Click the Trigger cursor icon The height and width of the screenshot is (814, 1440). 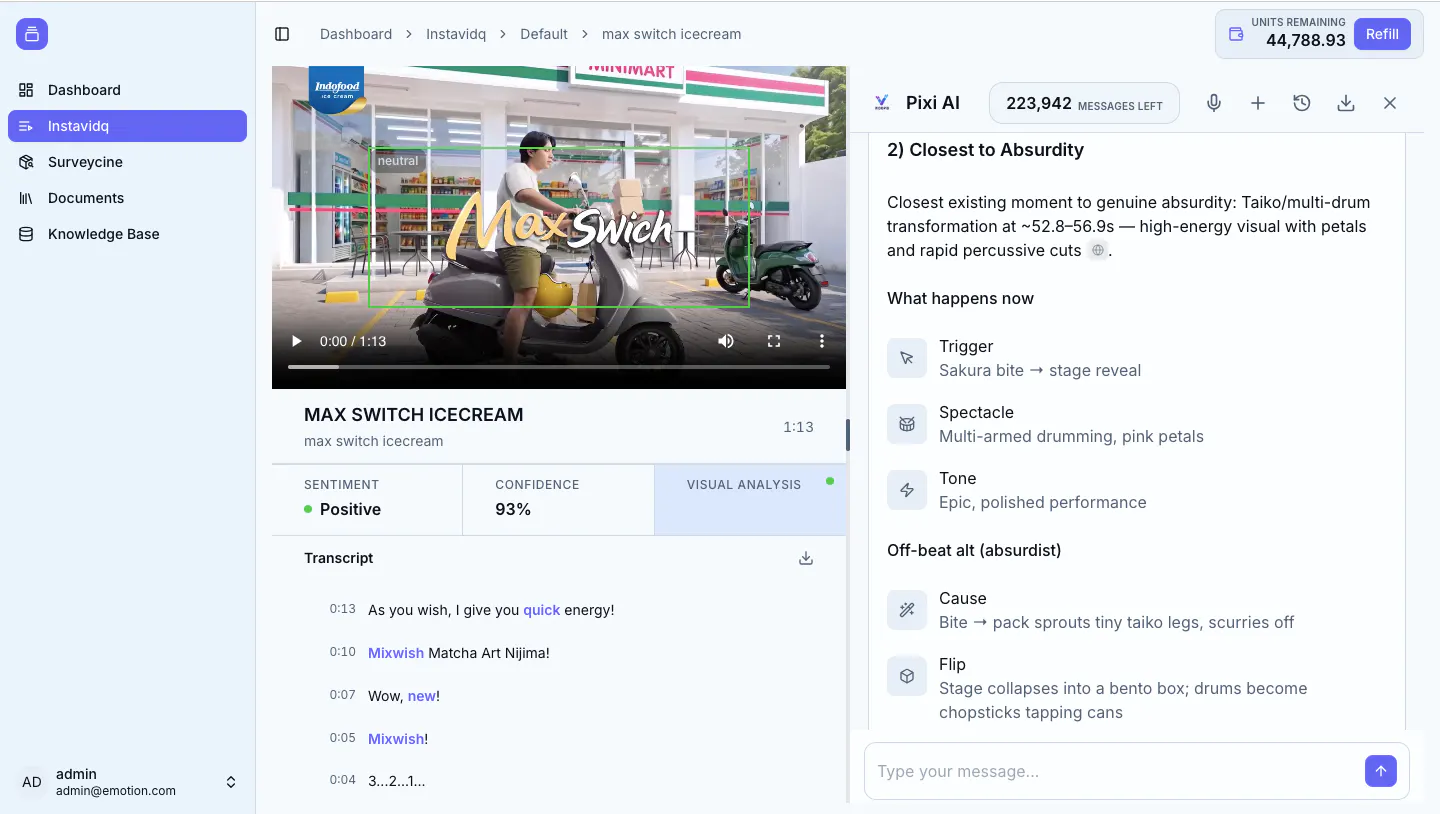[x=907, y=358]
